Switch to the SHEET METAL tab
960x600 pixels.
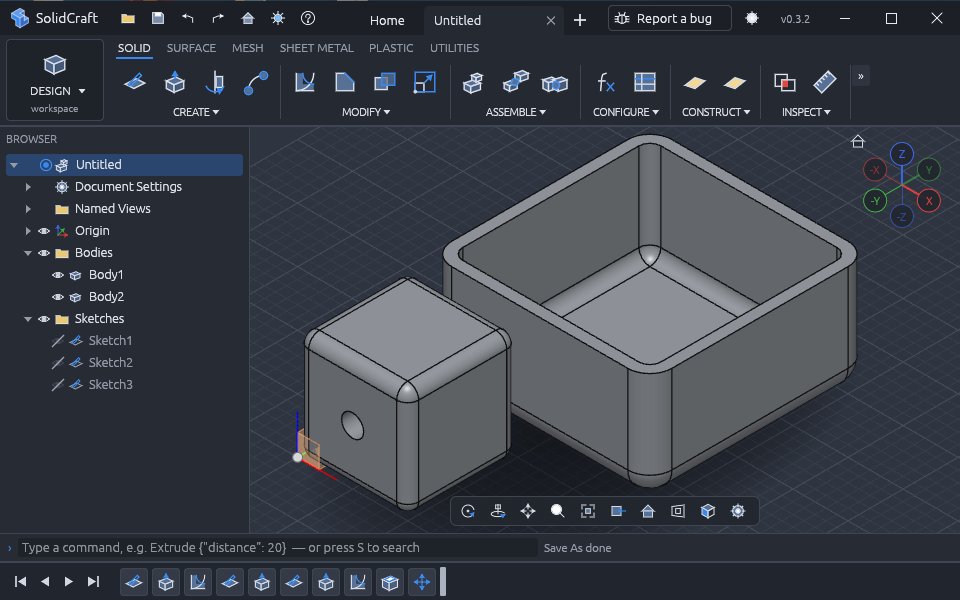pyautogui.click(x=317, y=48)
